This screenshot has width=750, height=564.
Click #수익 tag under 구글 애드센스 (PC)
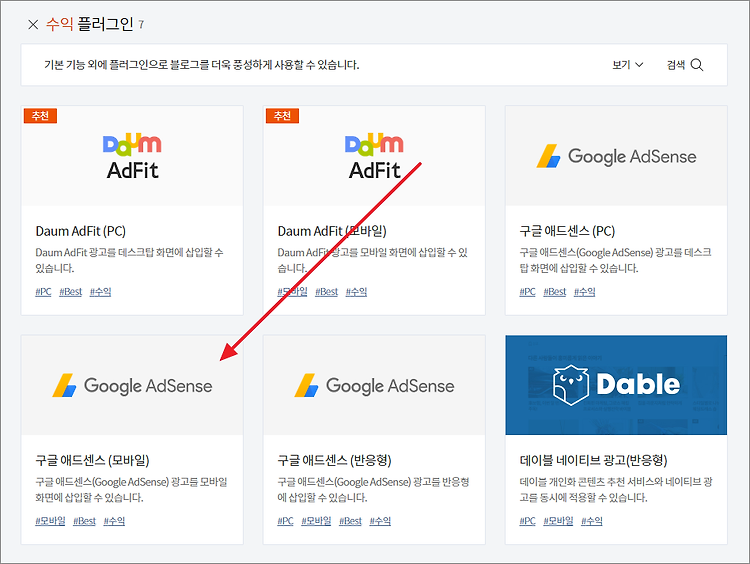pos(585,292)
